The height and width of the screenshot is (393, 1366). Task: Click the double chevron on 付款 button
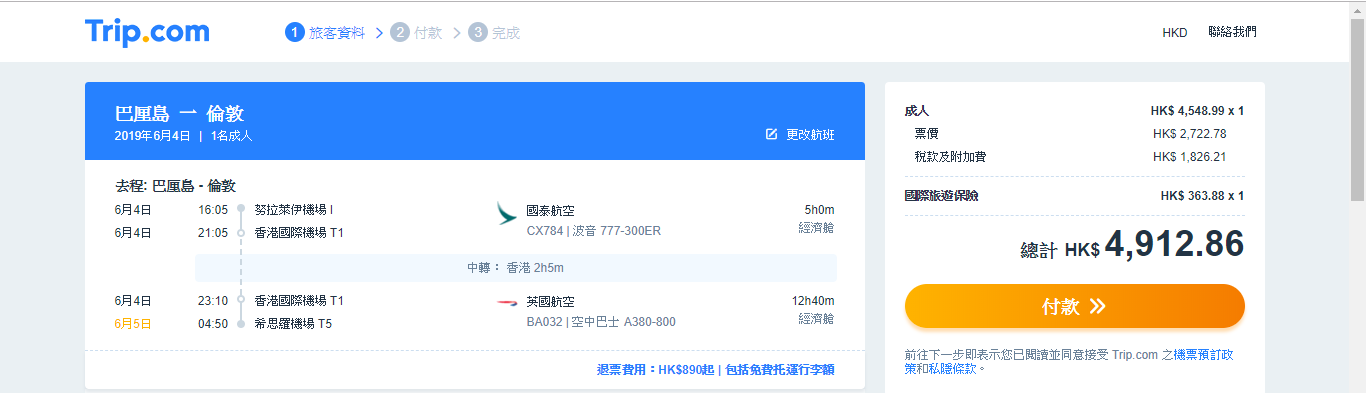pos(1098,306)
